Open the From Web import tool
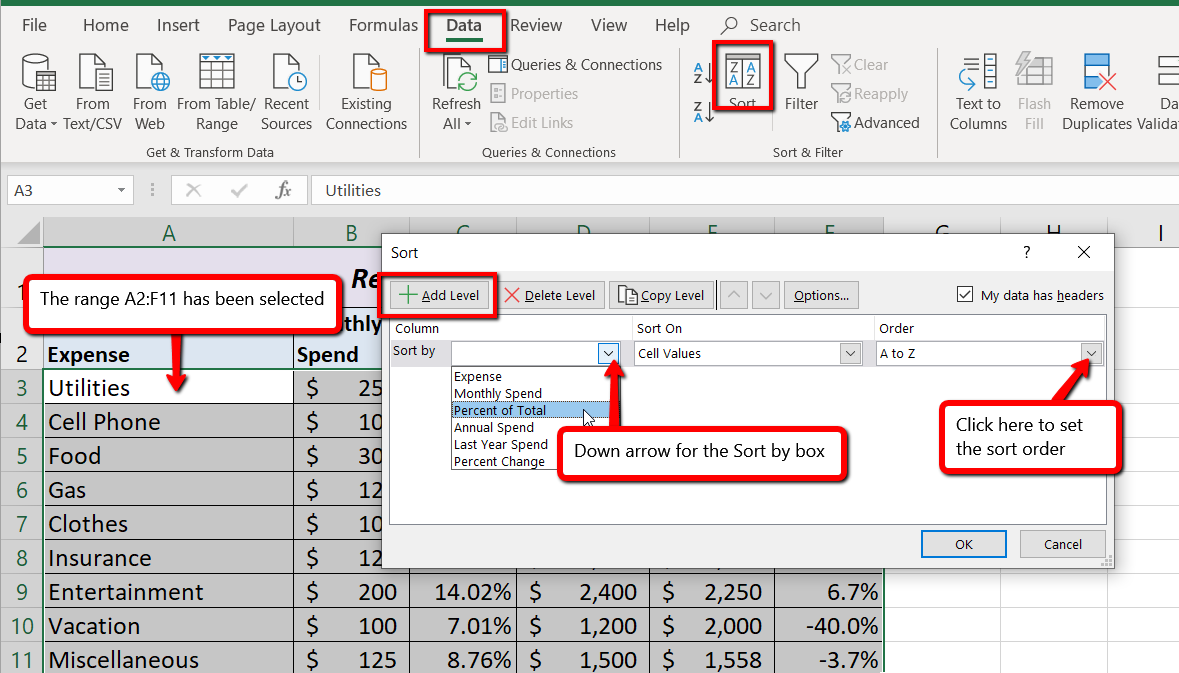1179x673 pixels. (x=150, y=90)
